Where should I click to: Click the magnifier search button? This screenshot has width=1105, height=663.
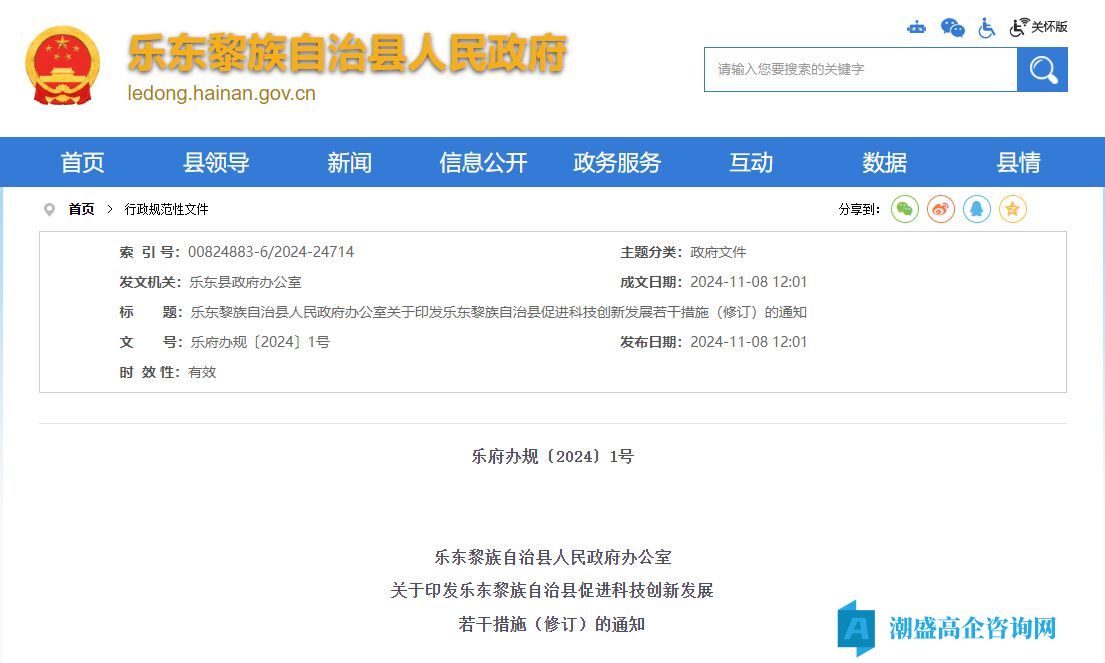point(1042,70)
